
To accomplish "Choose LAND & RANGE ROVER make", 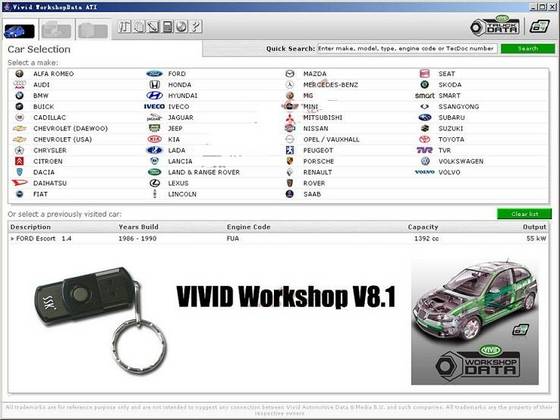I will click(x=204, y=172).
